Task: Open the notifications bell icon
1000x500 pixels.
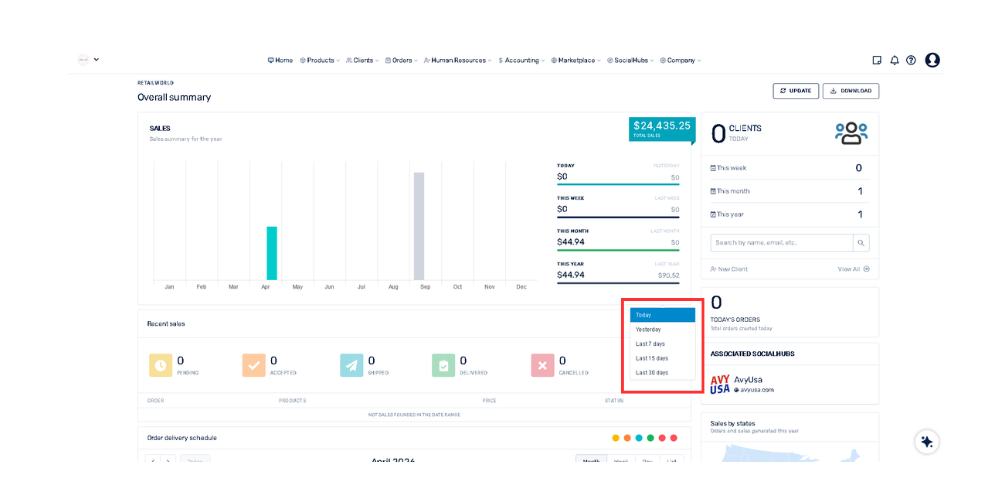Action: 894,60
